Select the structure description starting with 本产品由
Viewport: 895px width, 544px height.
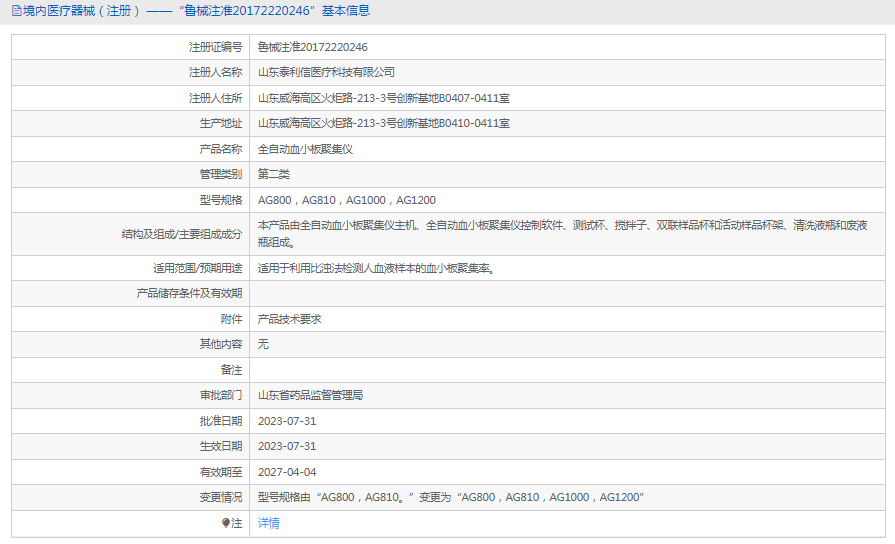[562, 234]
